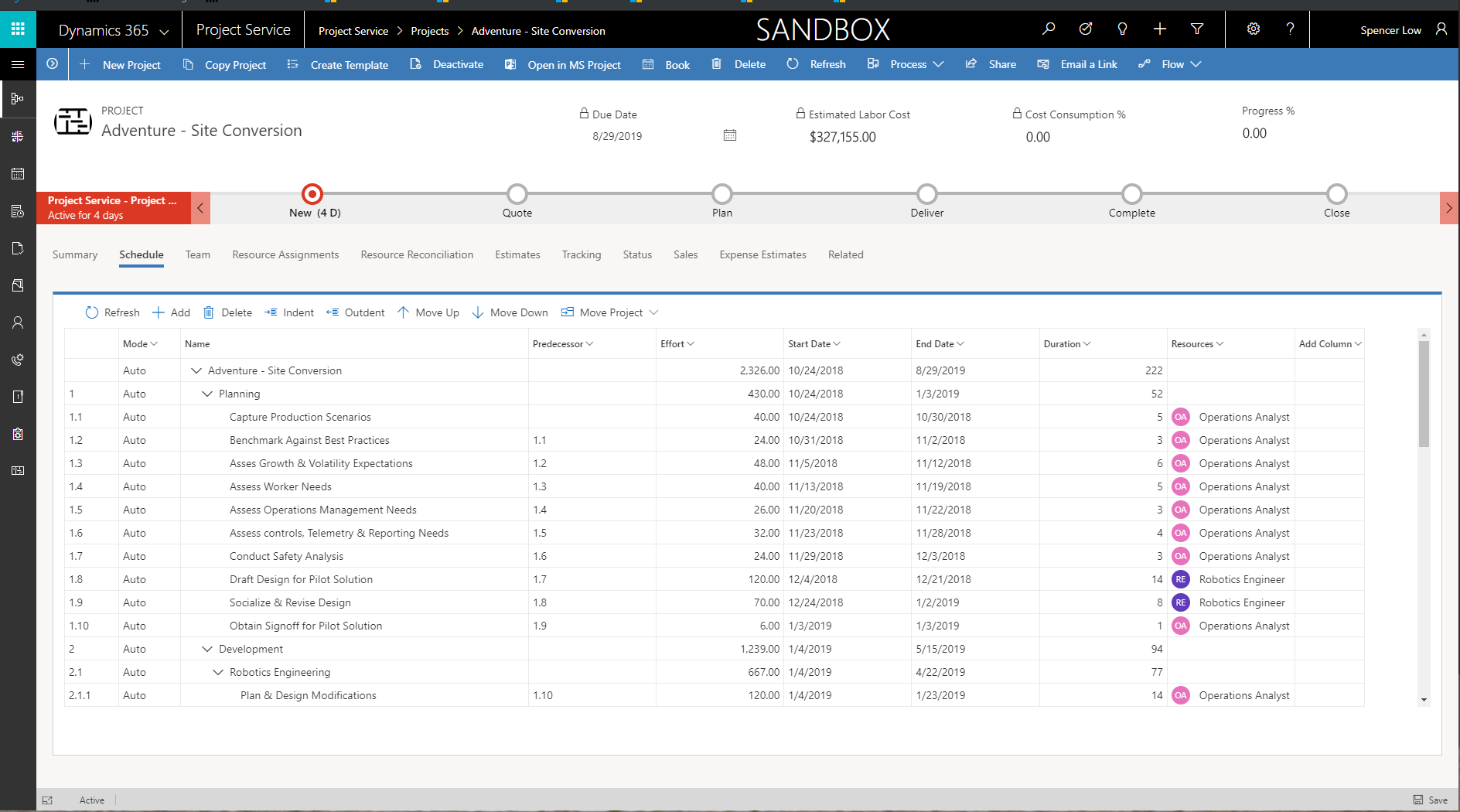This screenshot has width=1460, height=812.
Task: Select the New stage circle in process bar
Action: coord(312,193)
